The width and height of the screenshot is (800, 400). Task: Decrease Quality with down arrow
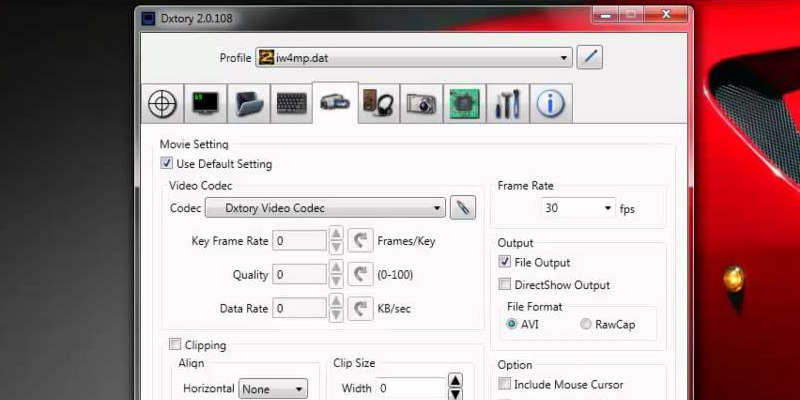(x=336, y=281)
